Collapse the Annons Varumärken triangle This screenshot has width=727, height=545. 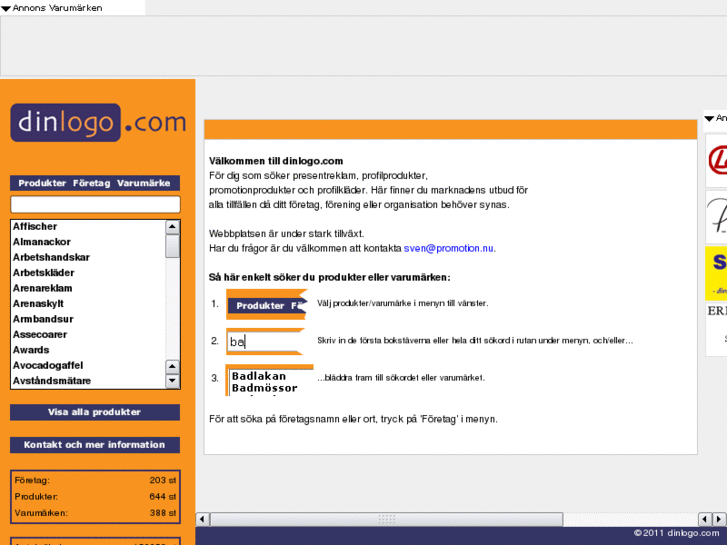[6, 8]
